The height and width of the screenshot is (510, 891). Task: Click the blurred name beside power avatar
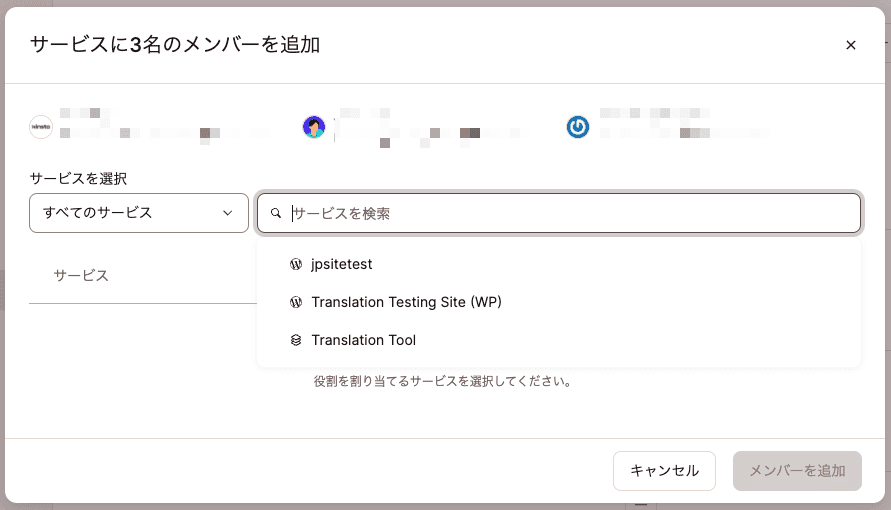coord(684,123)
